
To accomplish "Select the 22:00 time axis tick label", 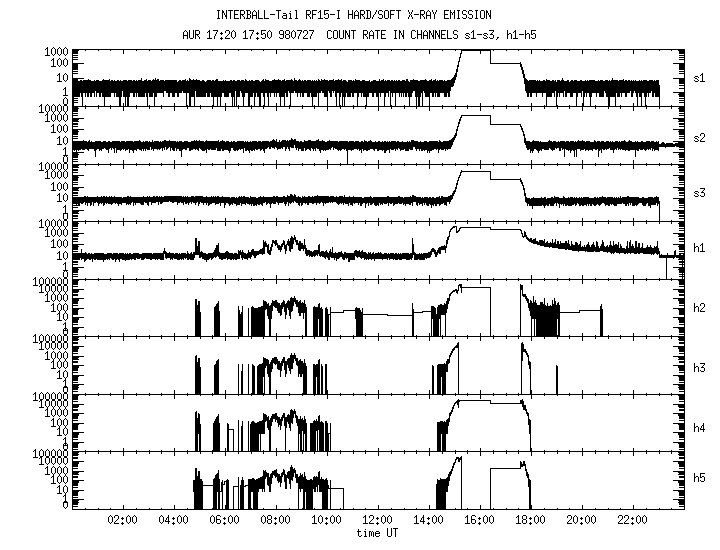I will pos(632,520).
